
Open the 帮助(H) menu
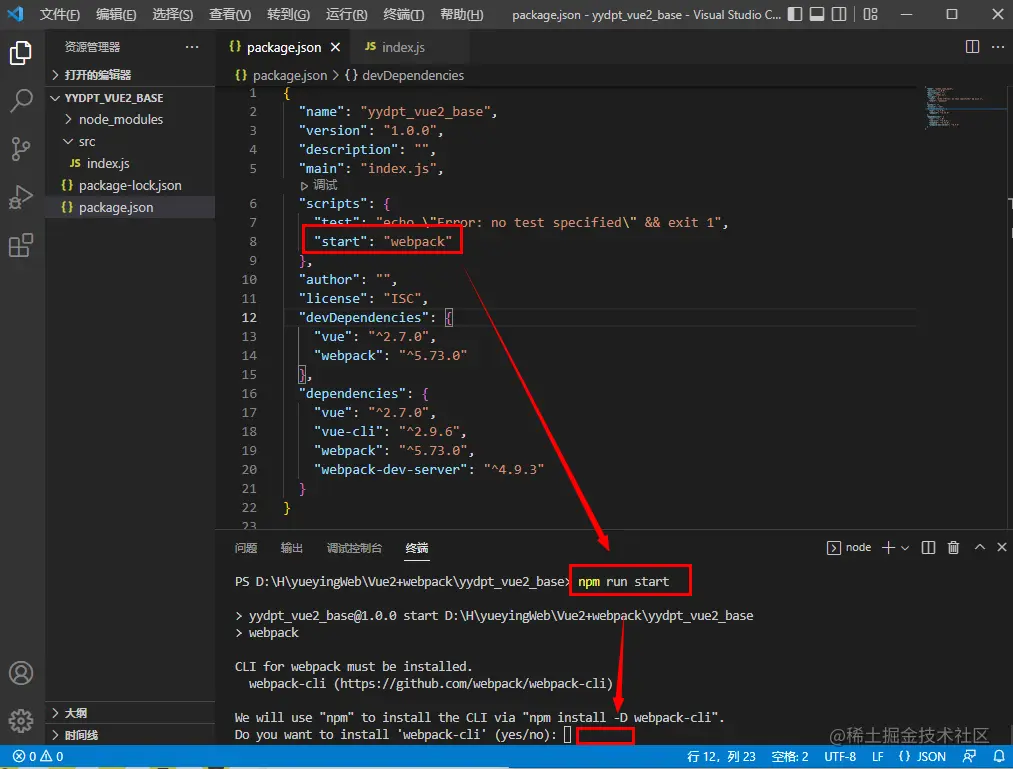(461, 14)
